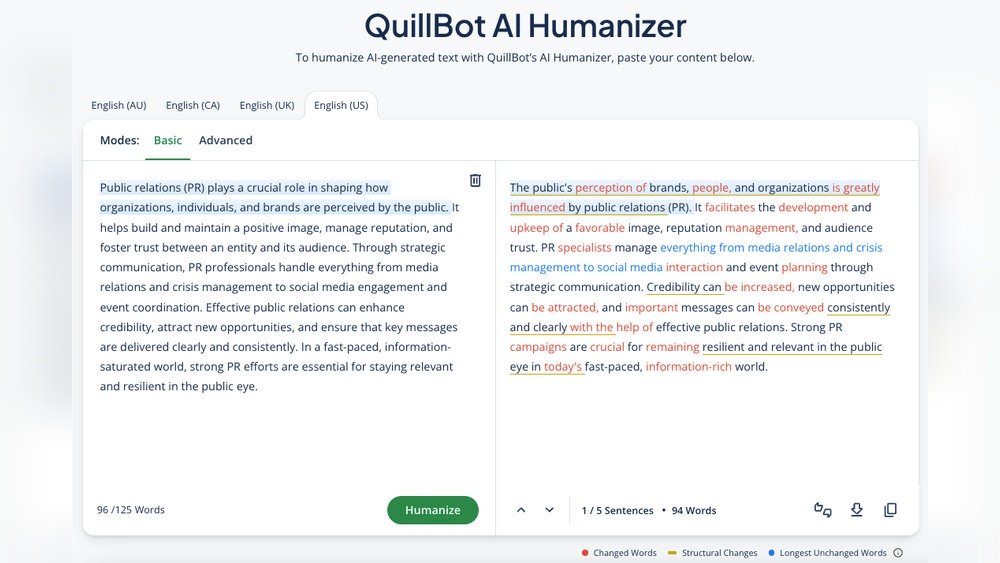The height and width of the screenshot is (563, 1000).
Task: Choose the English (UK) tab
Action: pyautogui.click(x=267, y=105)
